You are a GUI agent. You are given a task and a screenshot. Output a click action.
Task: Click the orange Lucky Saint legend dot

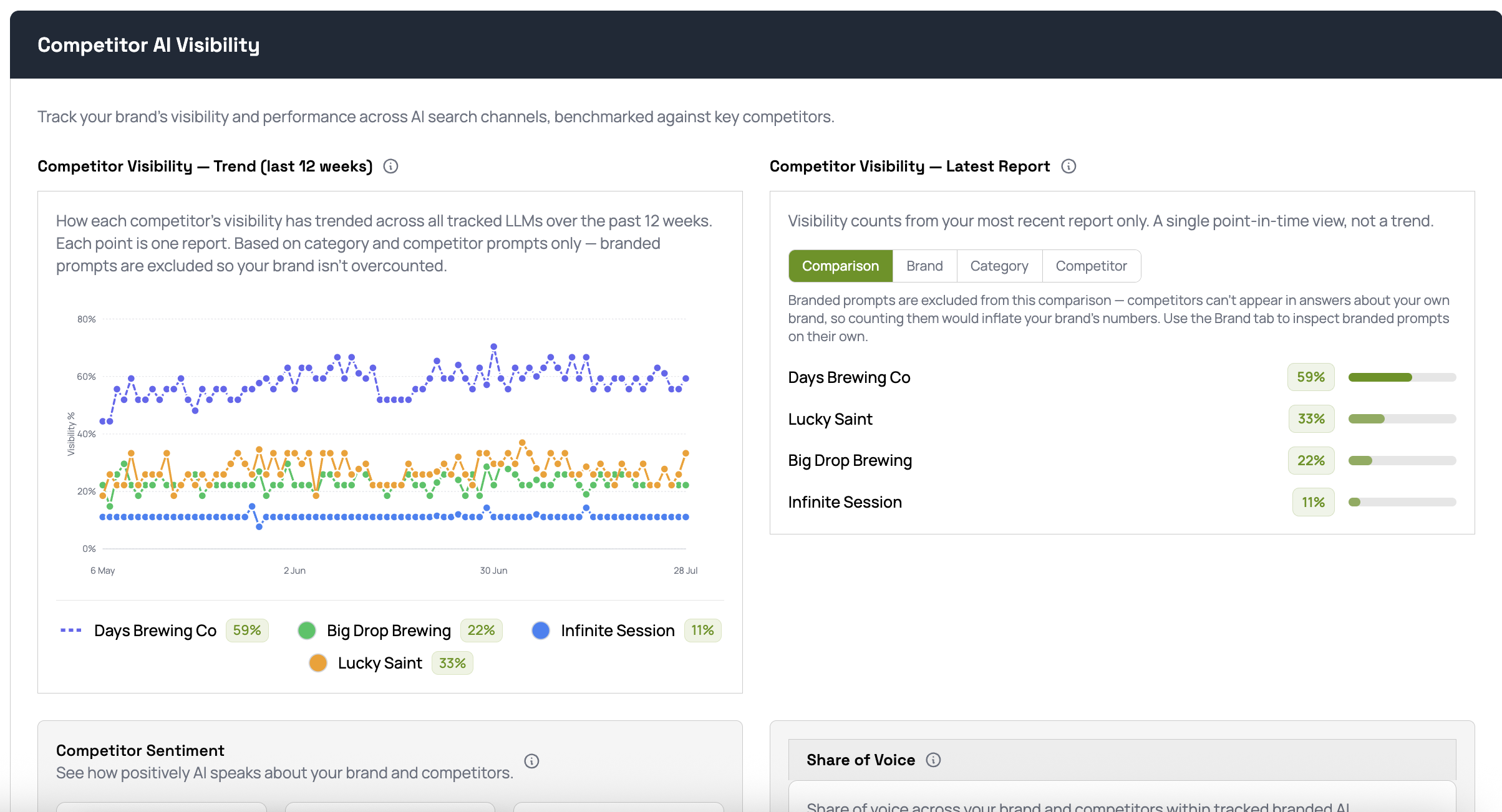318,663
